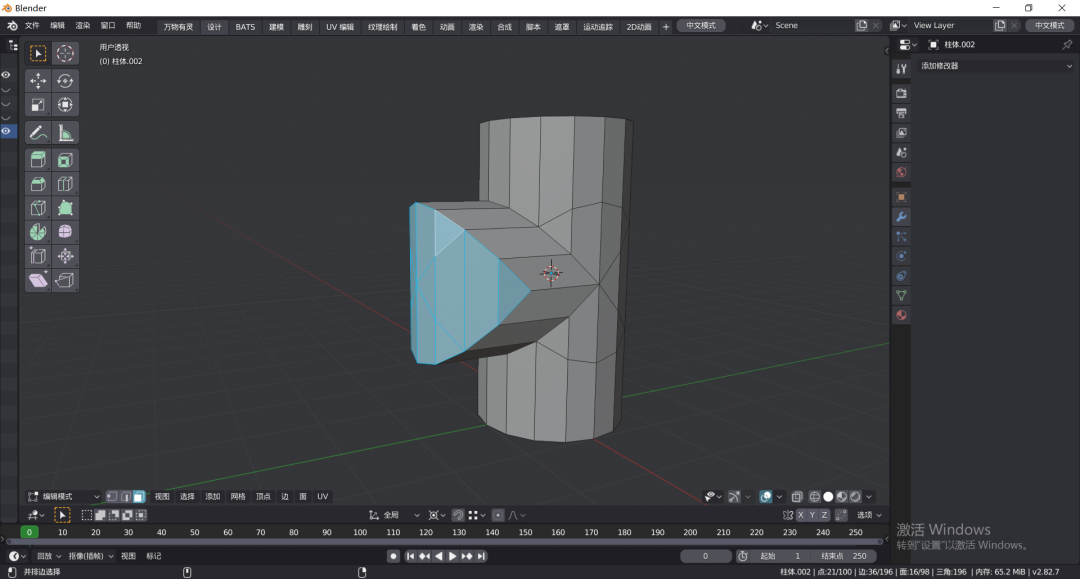Screen dimensions: 1080x579
Task: Open the 编辑模式 mode dropdown
Action: tap(64, 497)
